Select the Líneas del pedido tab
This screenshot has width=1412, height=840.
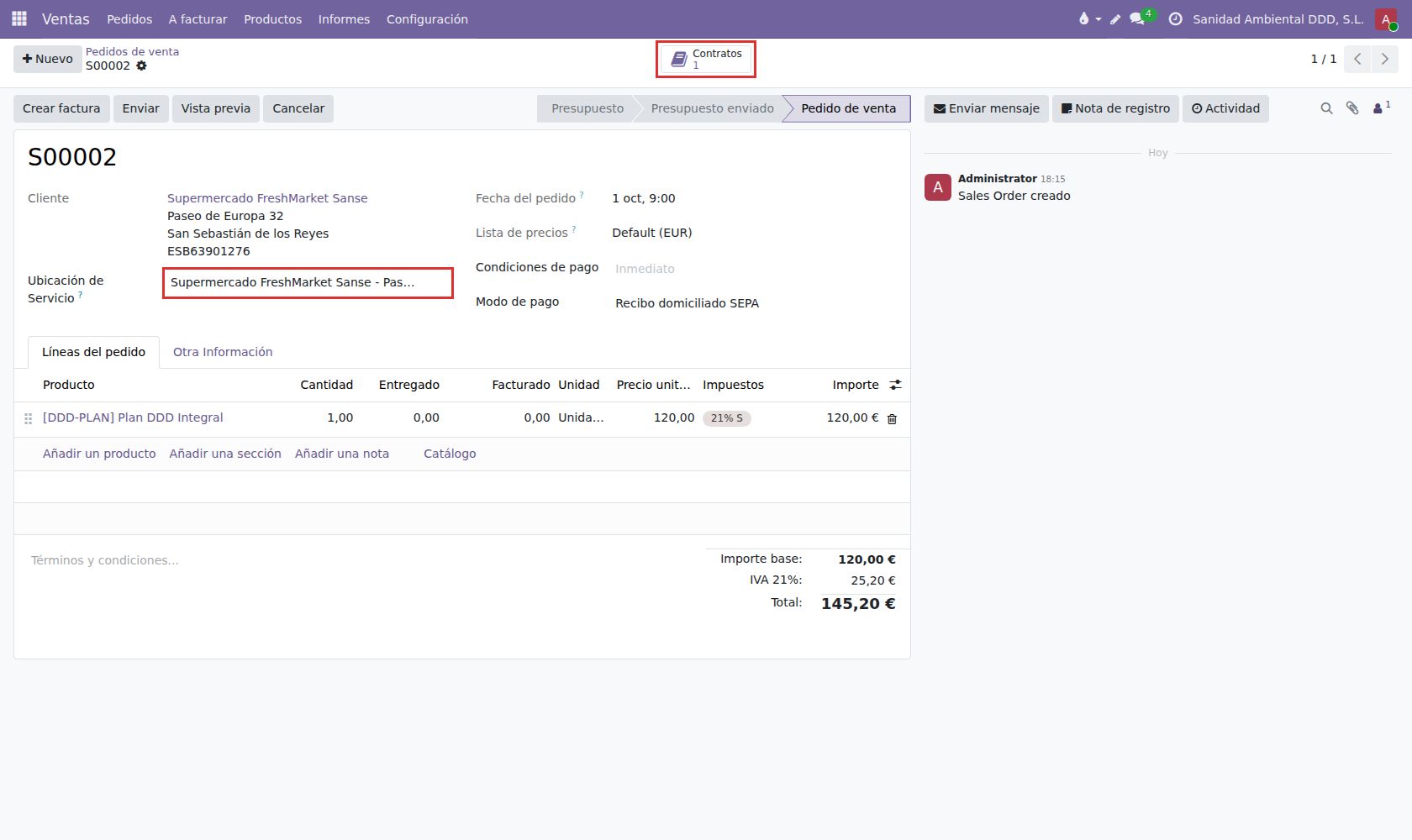point(93,352)
